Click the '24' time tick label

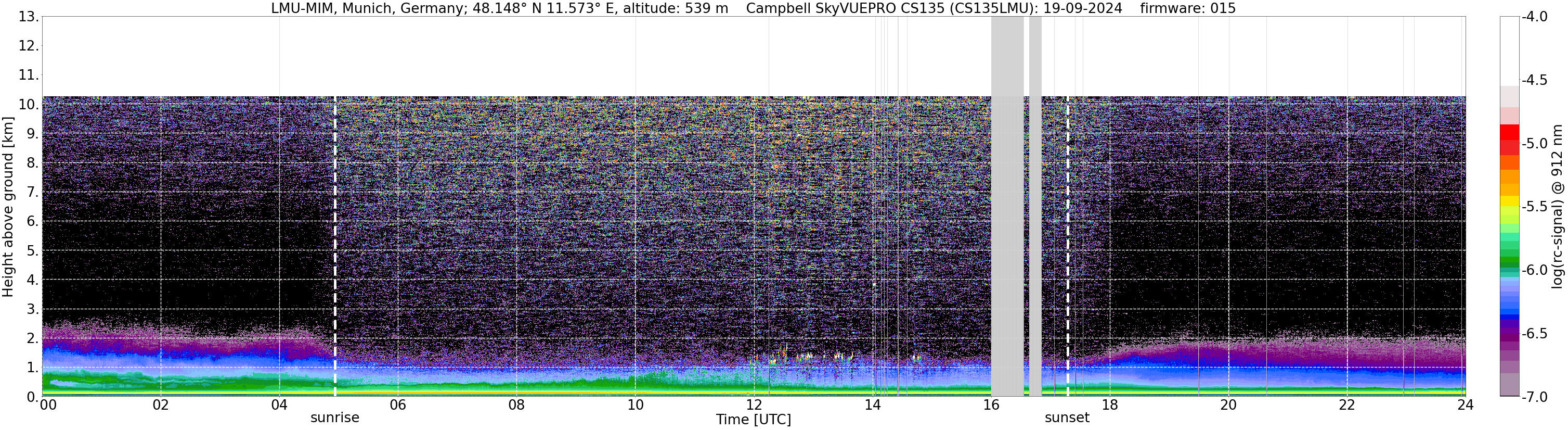pyautogui.click(x=1466, y=405)
